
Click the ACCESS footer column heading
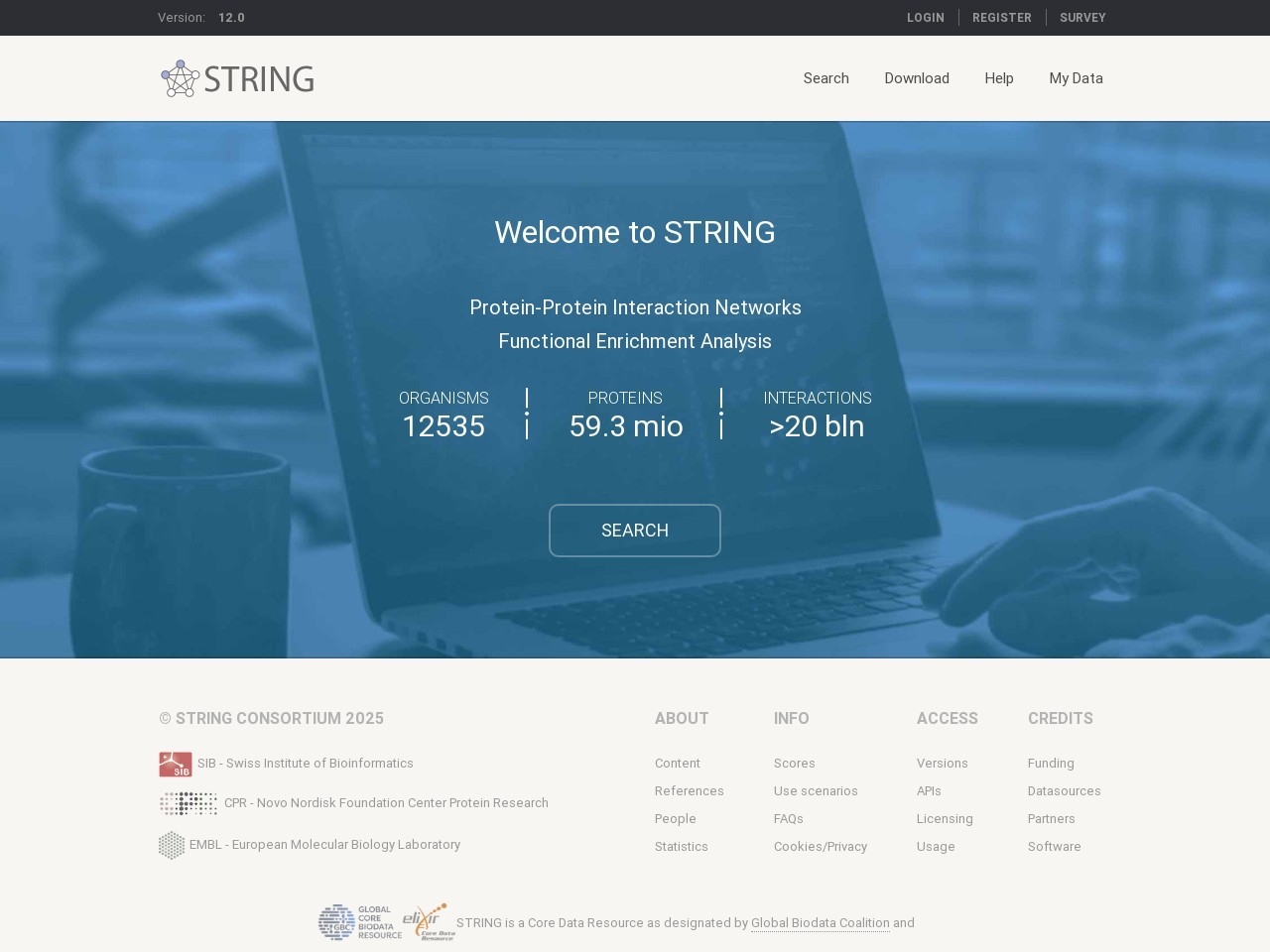pyautogui.click(x=948, y=719)
